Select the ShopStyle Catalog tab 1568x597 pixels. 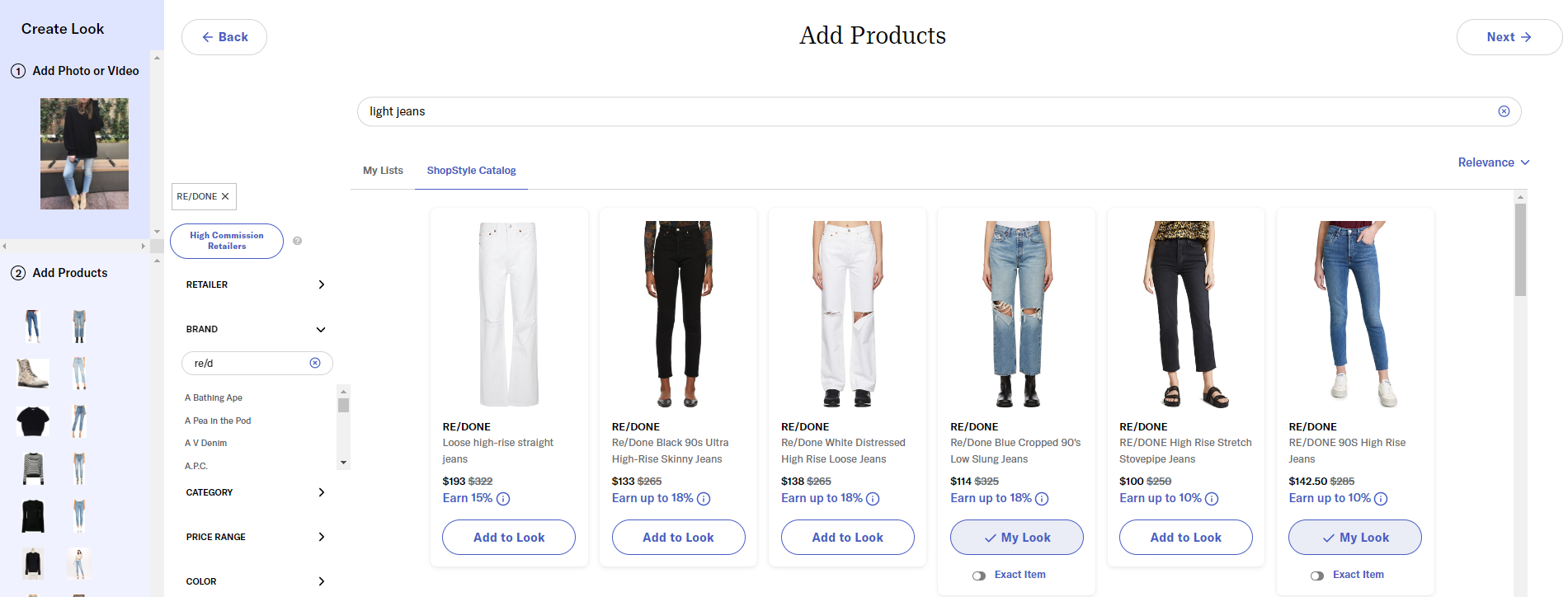coord(471,171)
